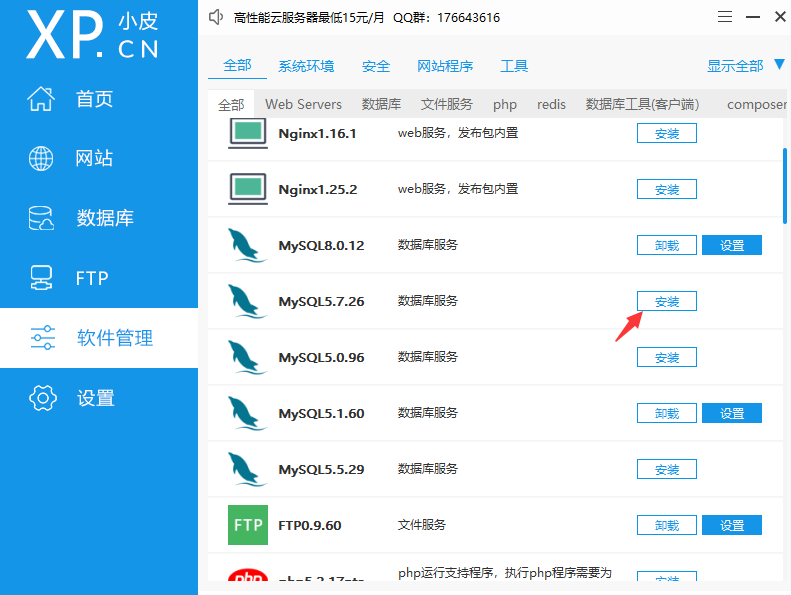Click the top announcement text with QQ群

coord(367,18)
